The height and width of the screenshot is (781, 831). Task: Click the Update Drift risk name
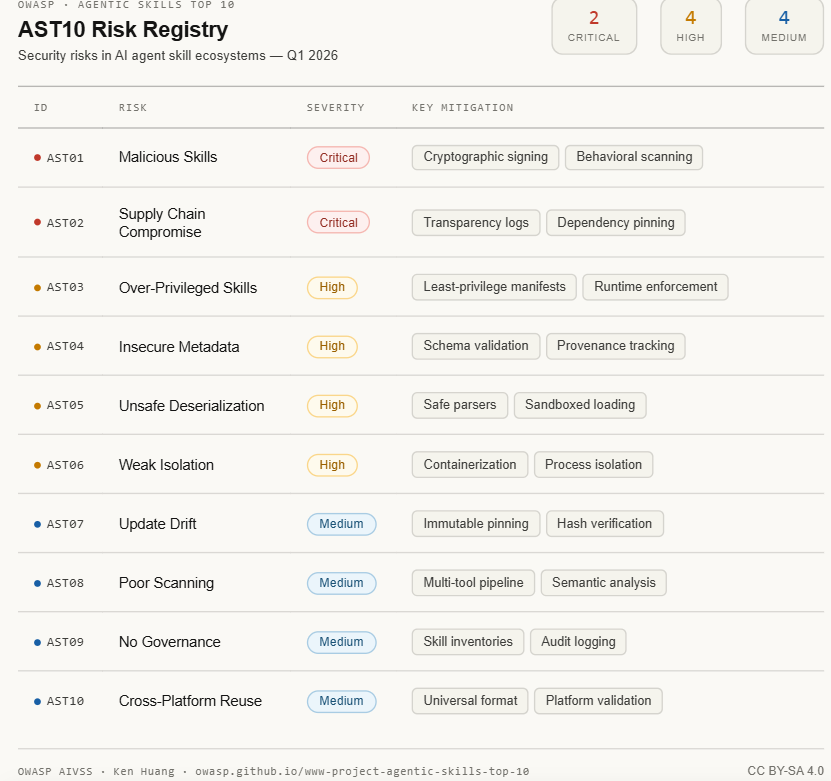click(x=157, y=524)
